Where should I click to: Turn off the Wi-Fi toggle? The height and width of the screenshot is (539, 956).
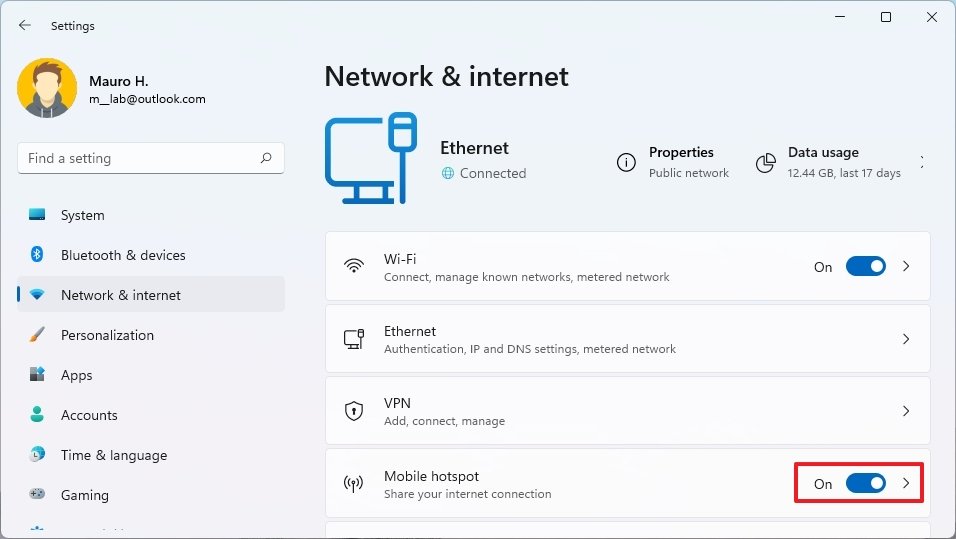click(865, 267)
